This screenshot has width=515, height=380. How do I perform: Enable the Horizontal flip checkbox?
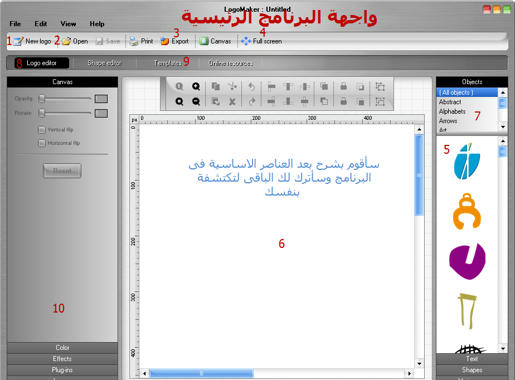coord(42,143)
